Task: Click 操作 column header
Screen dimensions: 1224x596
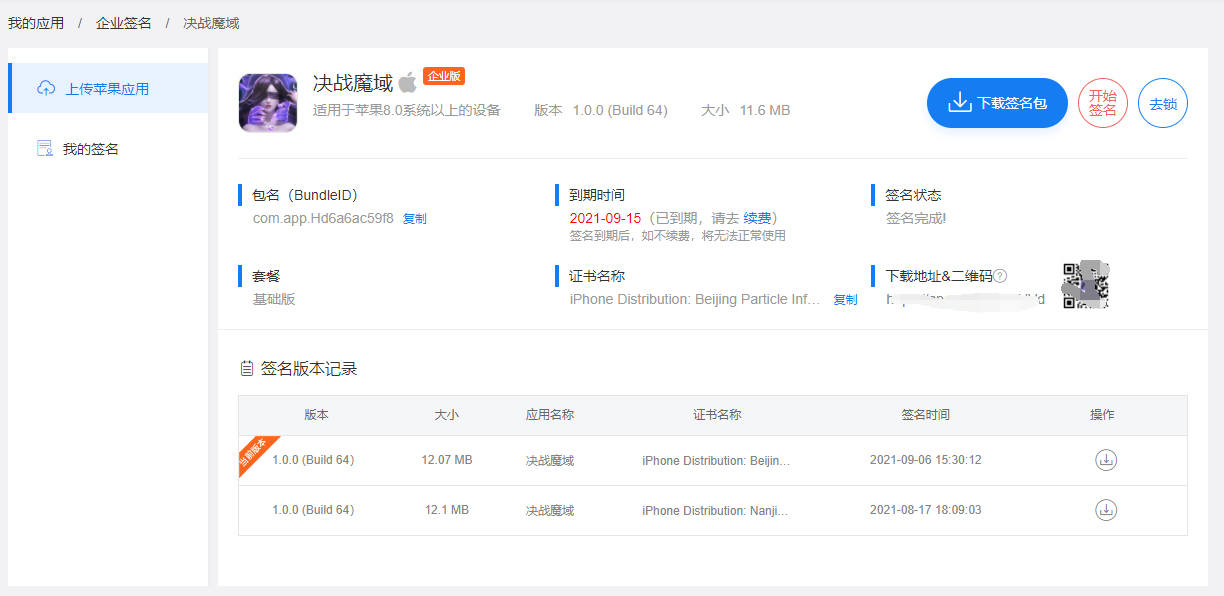Action: click(x=1102, y=414)
